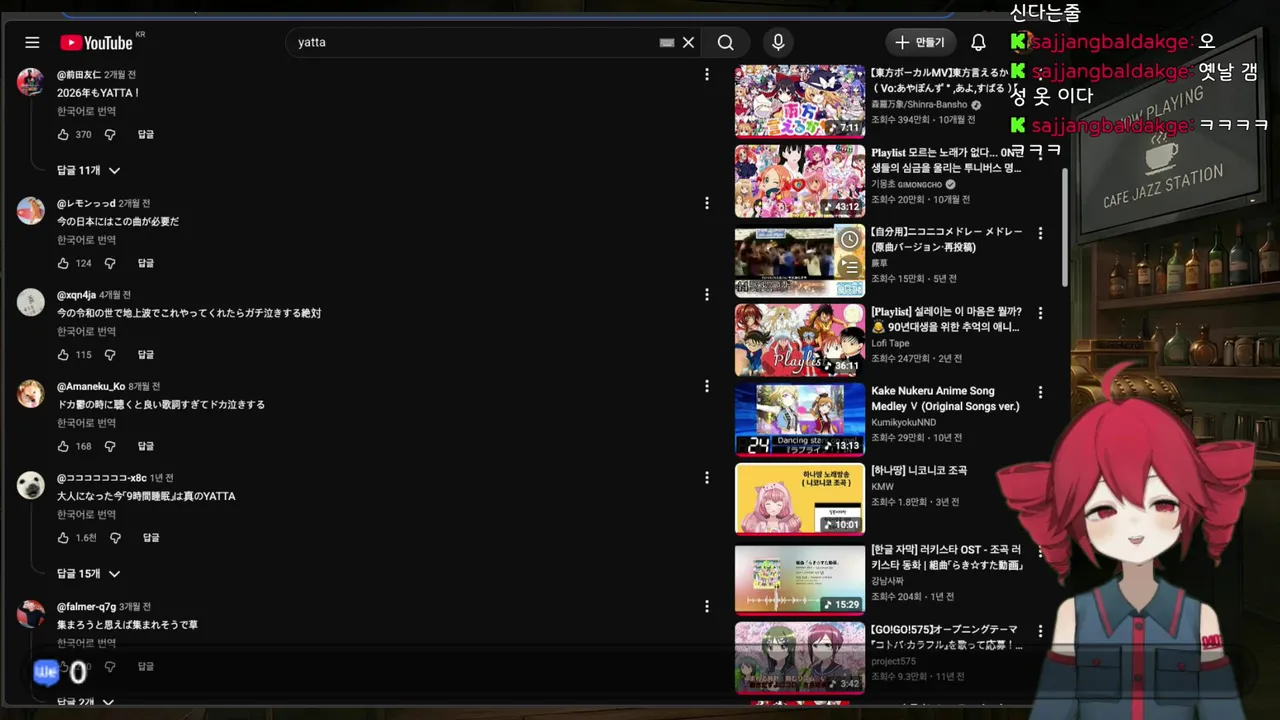The image size is (1280, 720).
Task: Dislike the comment by @前田友仁
Action: (110, 134)
